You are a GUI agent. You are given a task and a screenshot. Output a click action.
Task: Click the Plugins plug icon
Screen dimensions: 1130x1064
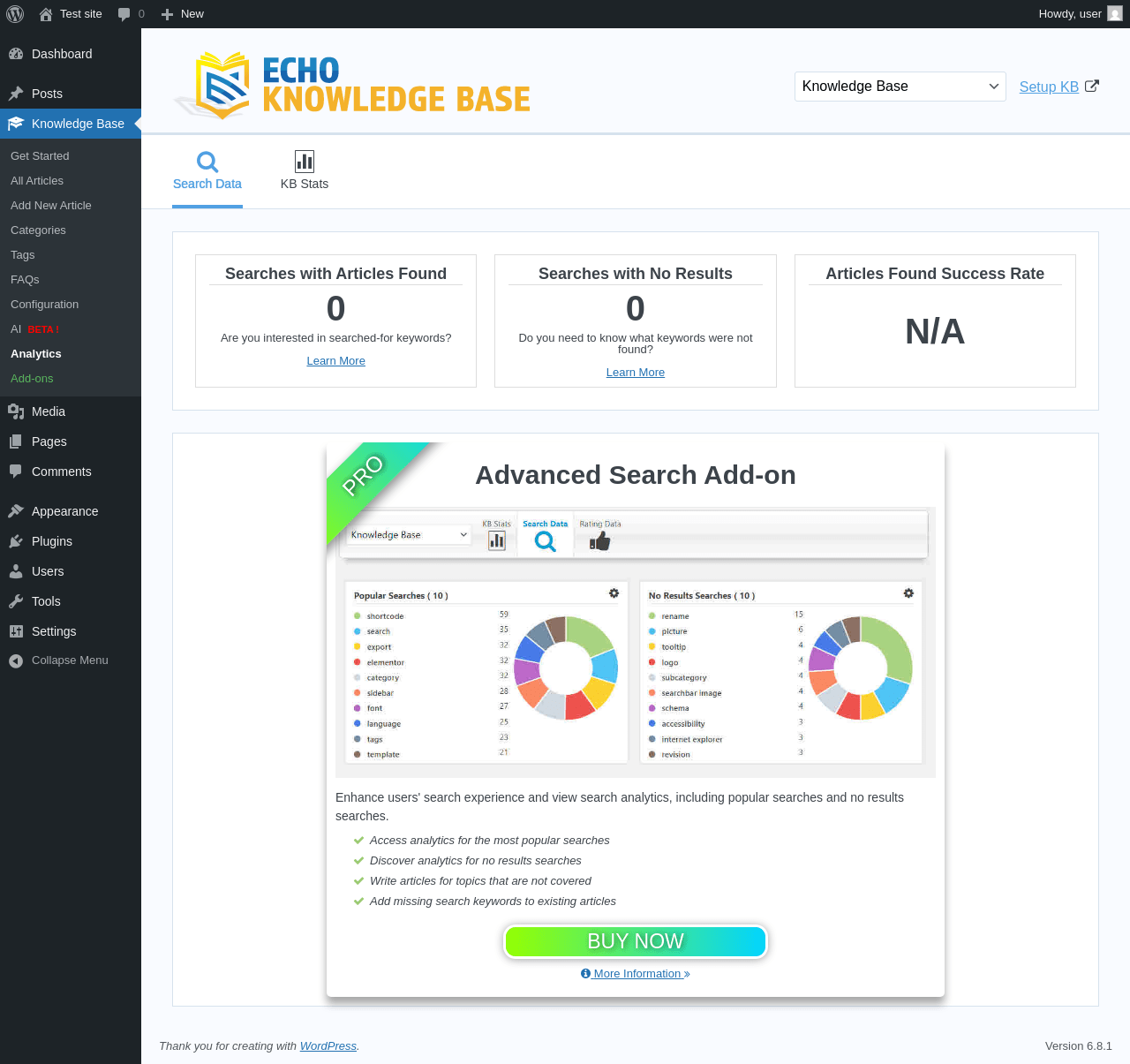coord(16,541)
